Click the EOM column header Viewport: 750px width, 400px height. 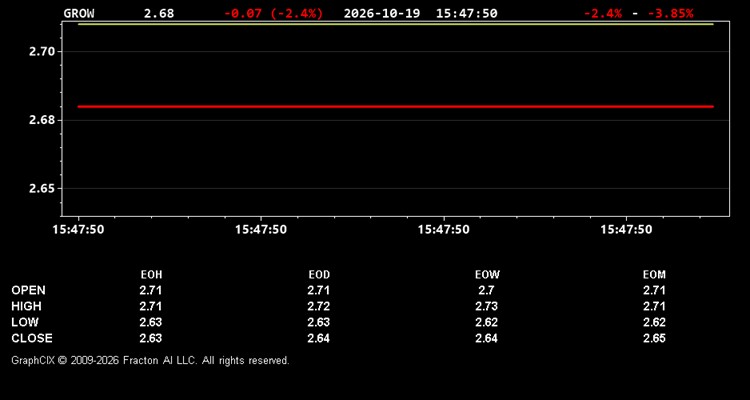click(x=654, y=275)
